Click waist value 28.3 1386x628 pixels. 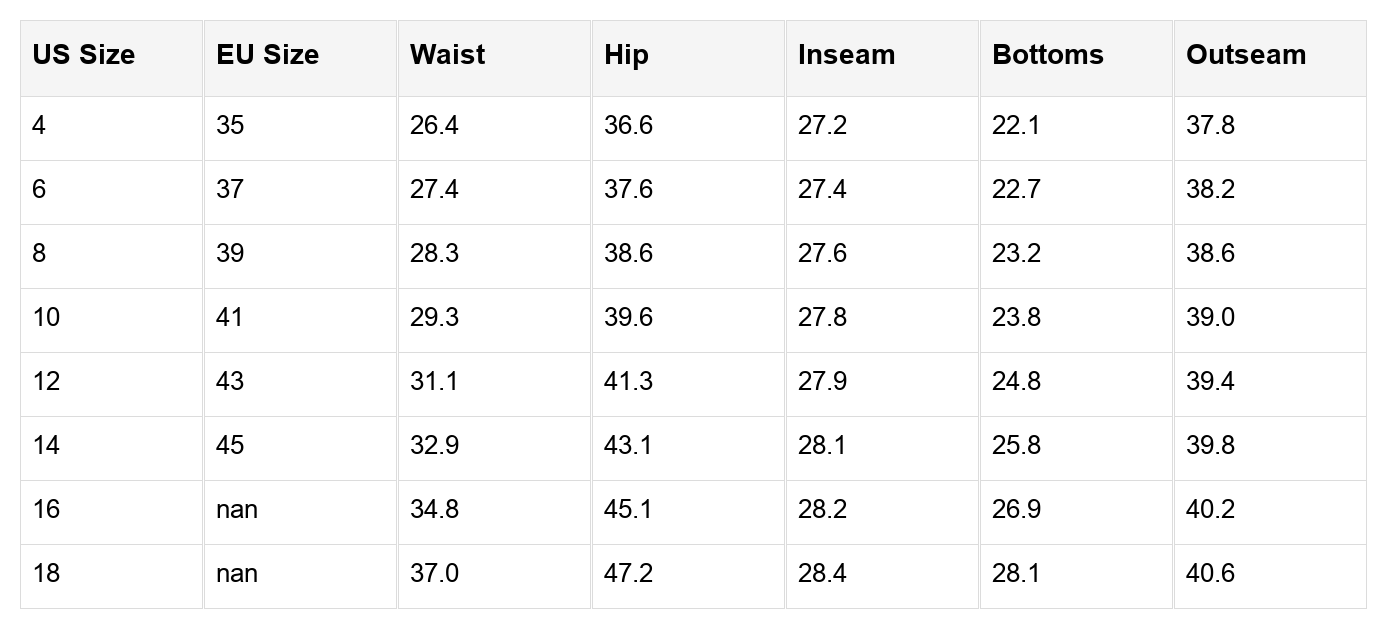pyautogui.click(x=434, y=254)
